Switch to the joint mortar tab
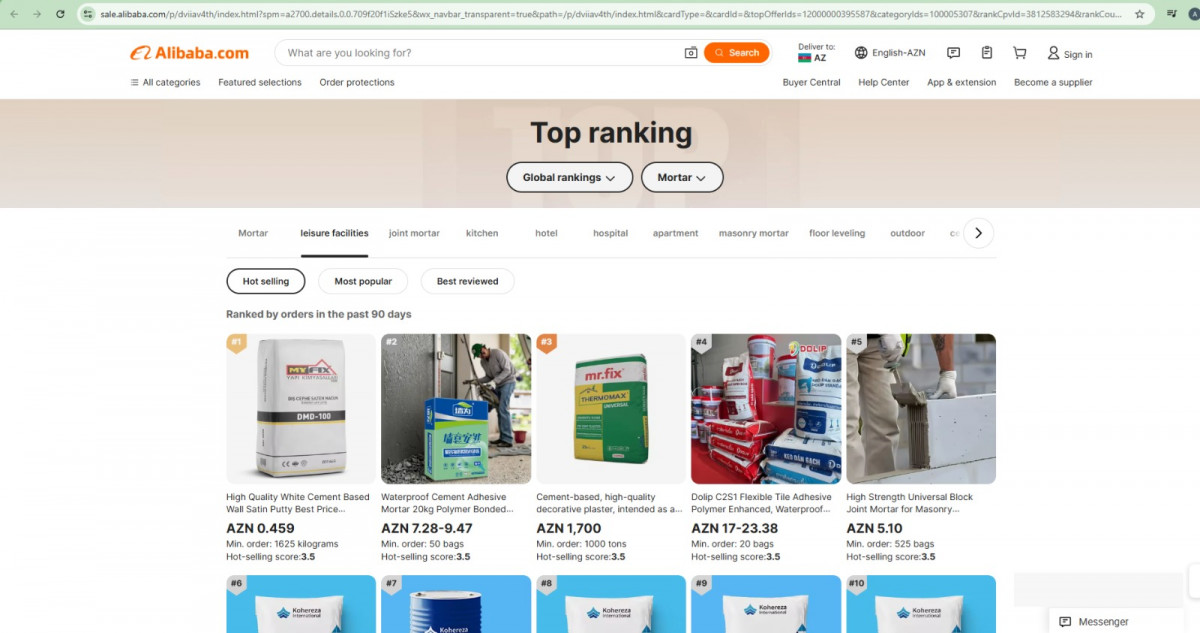The width and height of the screenshot is (1200, 633). pos(414,233)
